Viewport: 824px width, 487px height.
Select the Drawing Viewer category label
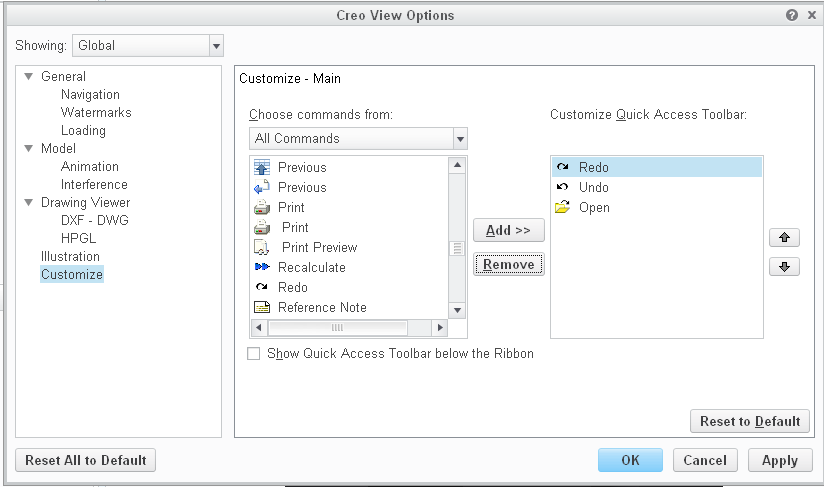[x=86, y=203]
